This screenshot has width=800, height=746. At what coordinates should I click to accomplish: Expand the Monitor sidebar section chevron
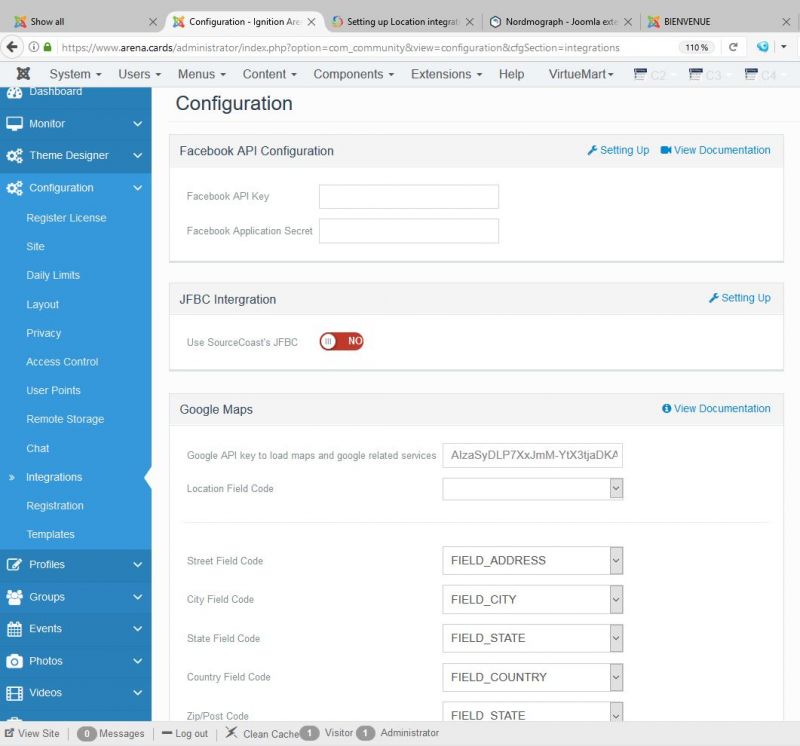137,123
